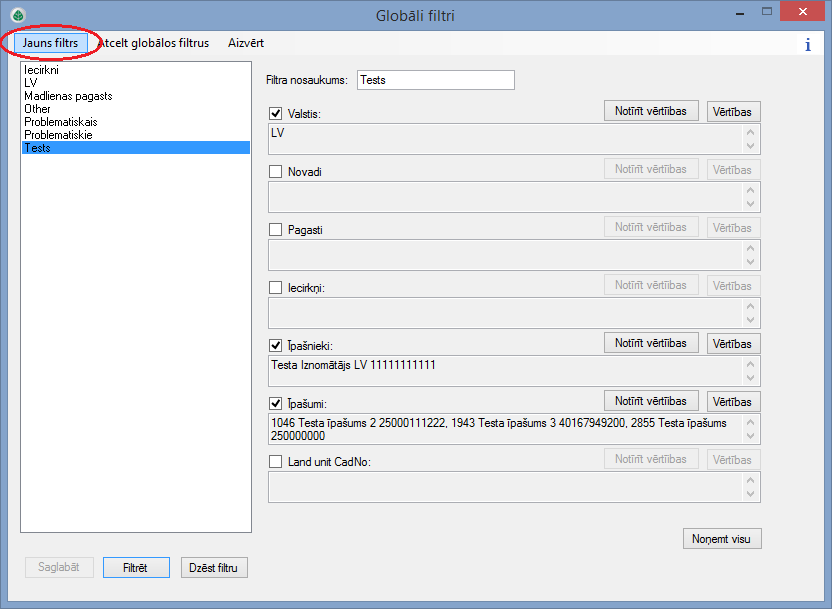832x609 pixels.
Task: Click Notīrīt vērtības for Valstis
Action: coord(651,111)
